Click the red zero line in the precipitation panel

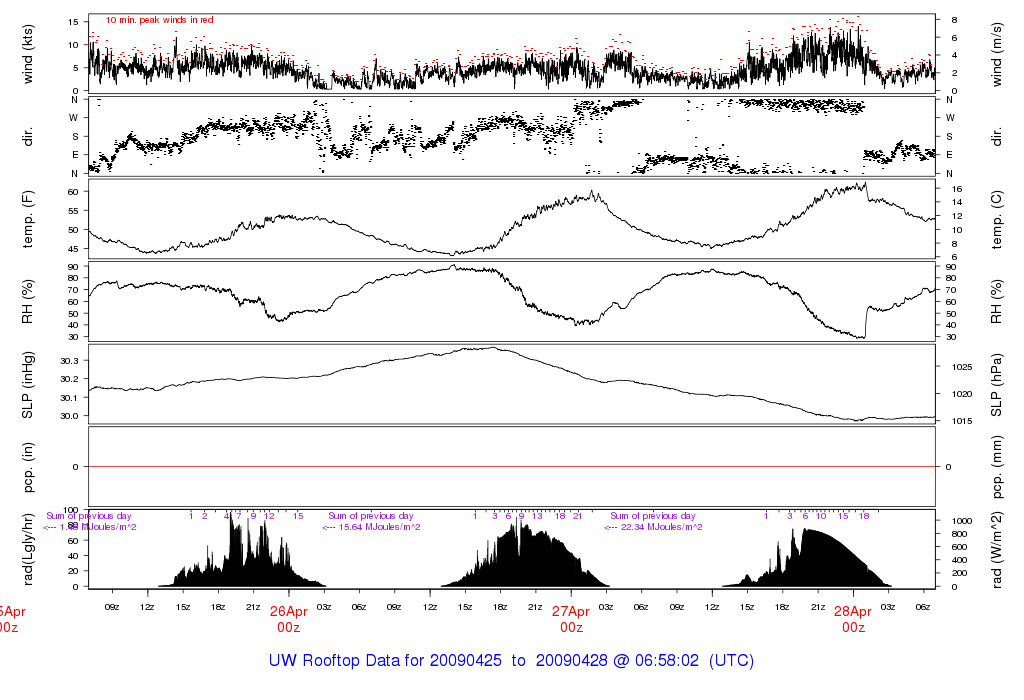[511, 466]
